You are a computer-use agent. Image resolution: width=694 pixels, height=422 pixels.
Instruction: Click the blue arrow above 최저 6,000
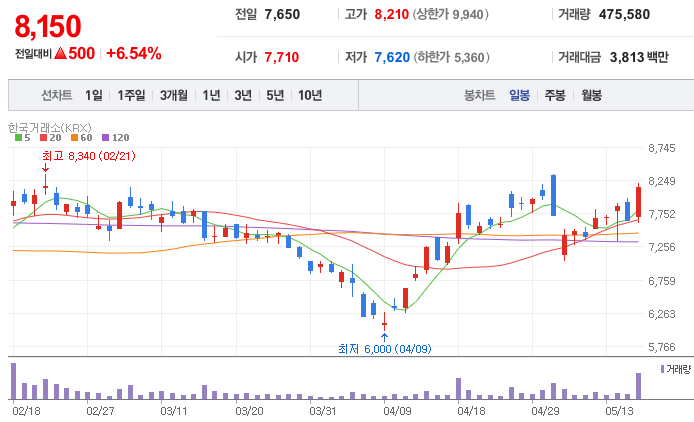coord(384,337)
